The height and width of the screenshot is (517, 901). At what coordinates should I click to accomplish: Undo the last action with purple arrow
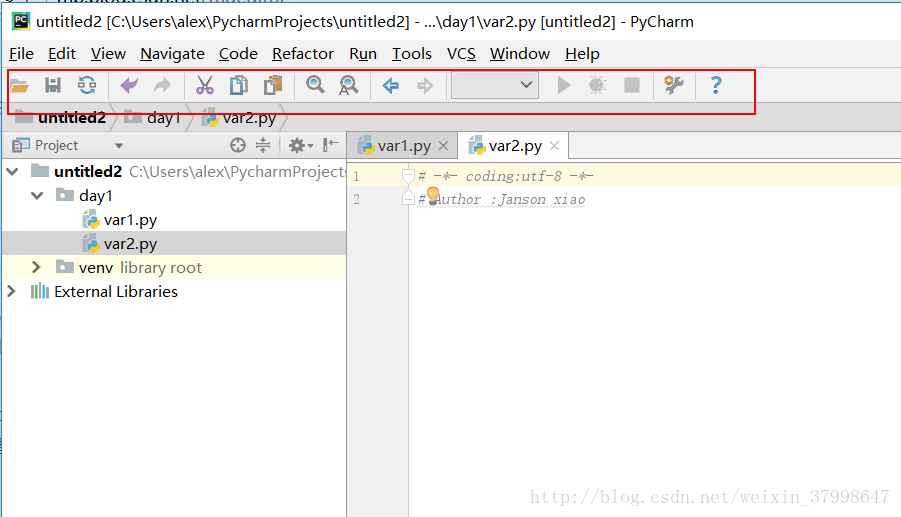pos(129,86)
